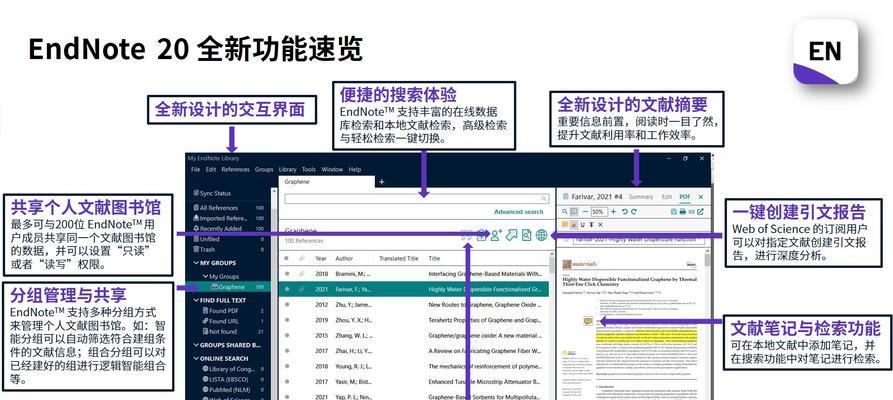The image size is (893, 400).
Task: Collapse the GROUPS SHARED section
Action: point(196,345)
